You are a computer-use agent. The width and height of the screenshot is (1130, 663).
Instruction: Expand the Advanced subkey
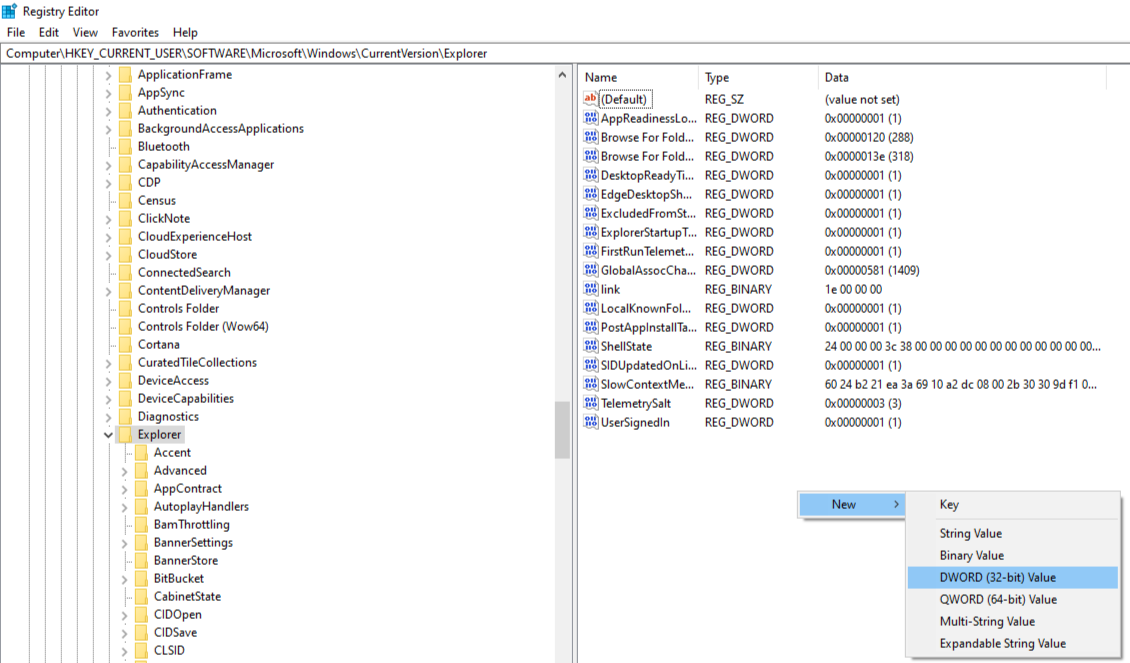pyautogui.click(x=124, y=471)
